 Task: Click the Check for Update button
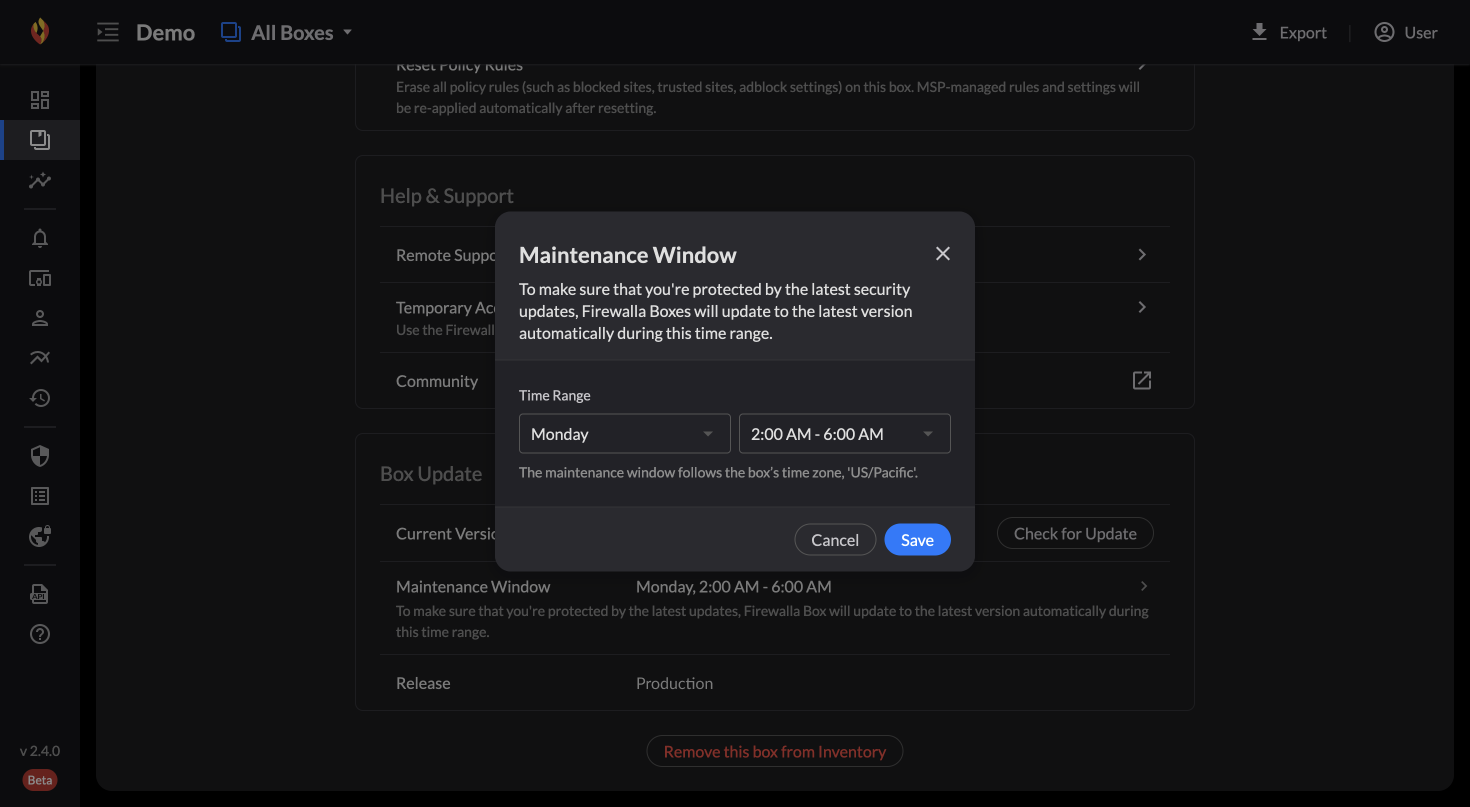click(x=1075, y=533)
